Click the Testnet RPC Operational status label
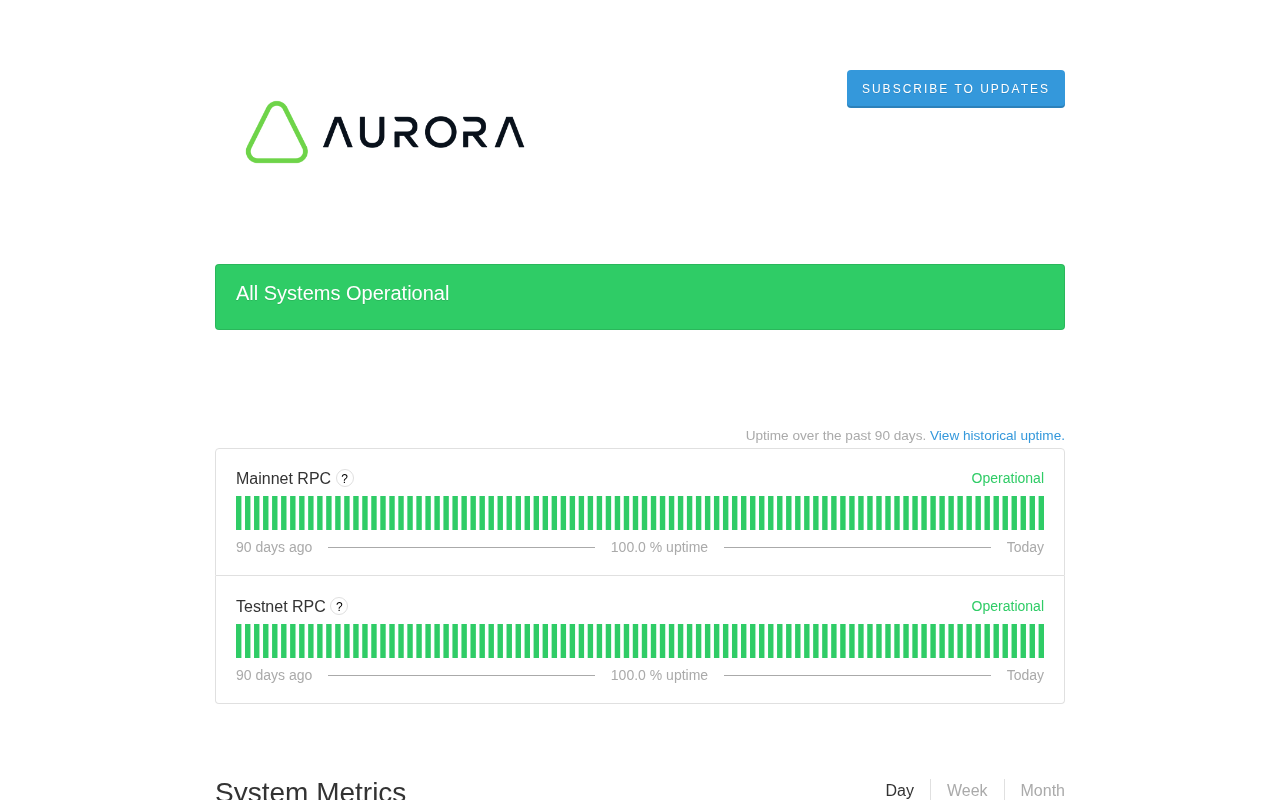 point(1007,606)
